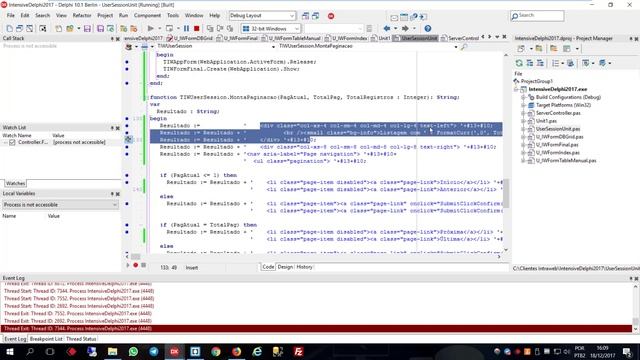The height and width of the screenshot is (360, 640).
Task: Open the Chrome taskbar icon
Action: tap(216, 351)
